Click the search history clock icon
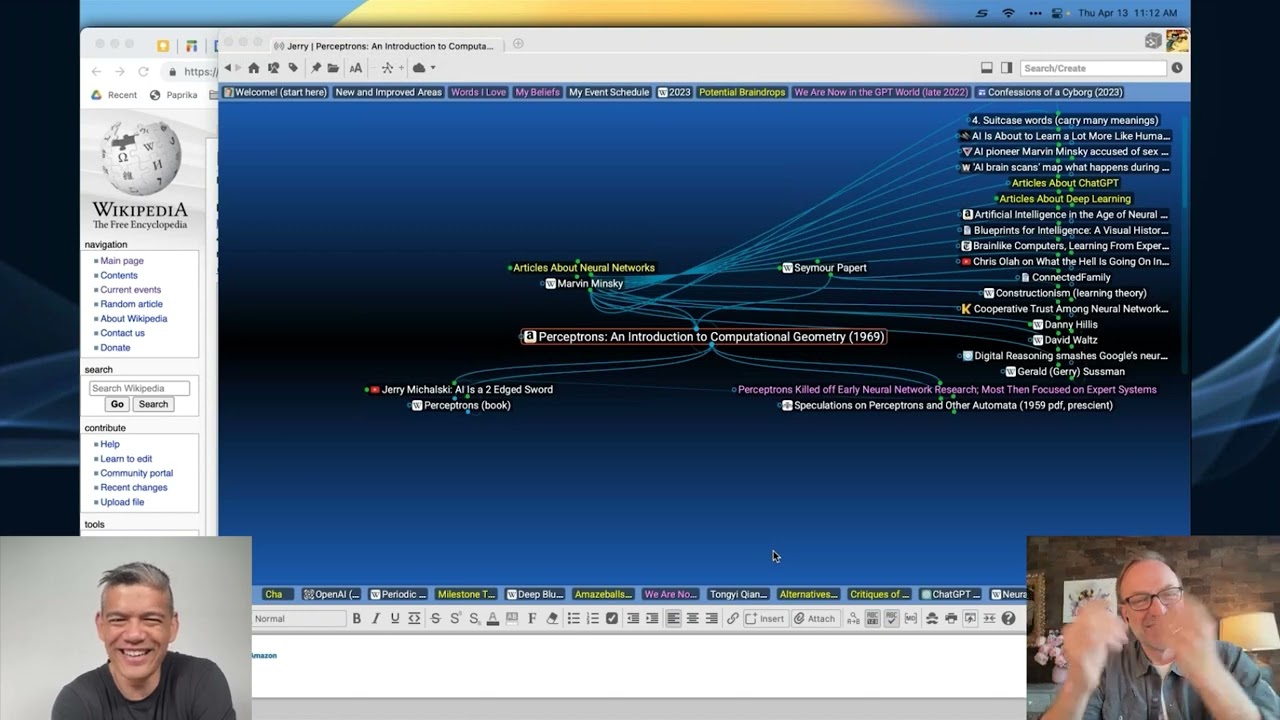Image resolution: width=1280 pixels, height=720 pixels. pyautogui.click(x=1177, y=68)
